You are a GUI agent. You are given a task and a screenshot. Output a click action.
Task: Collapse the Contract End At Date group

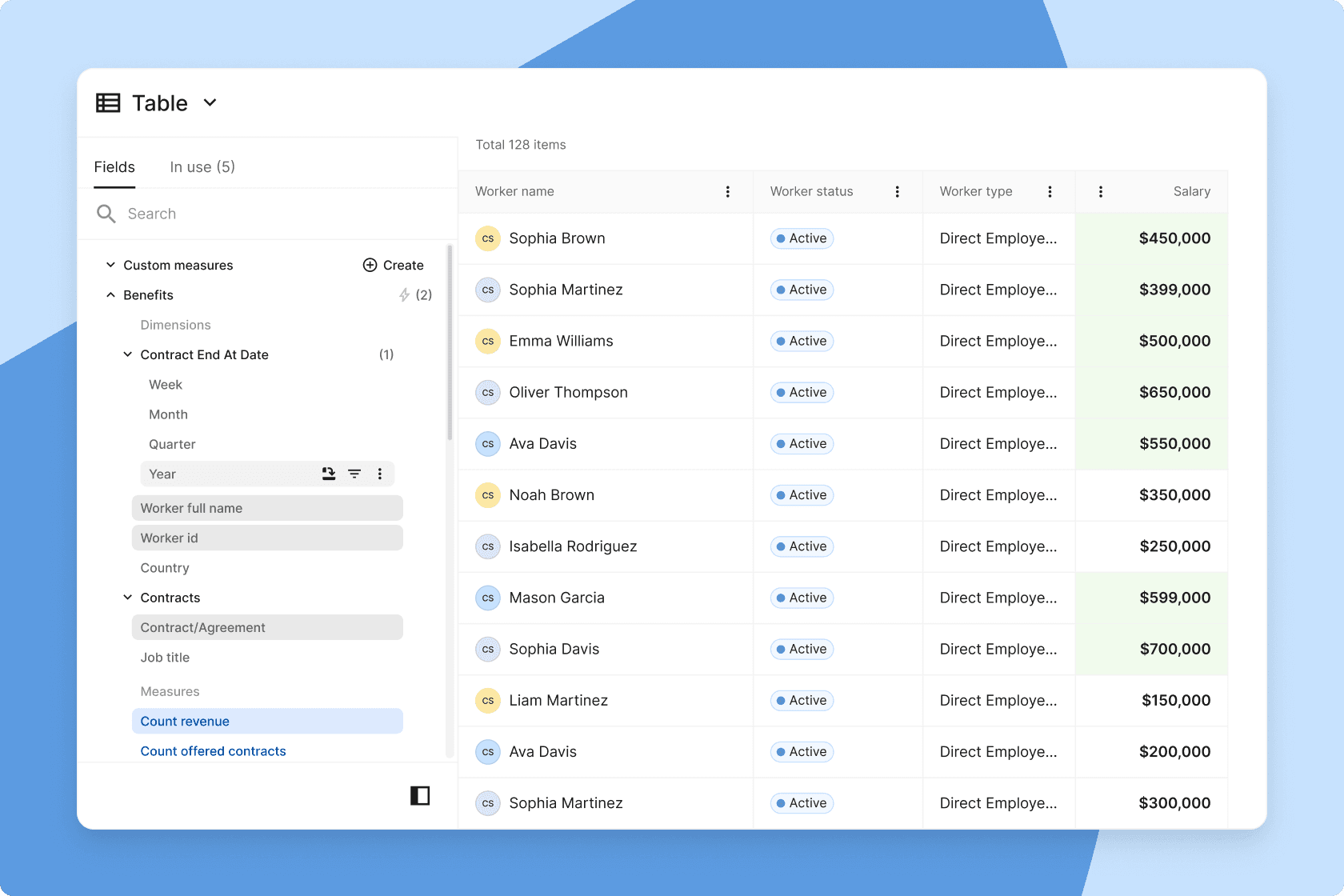point(127,354)
